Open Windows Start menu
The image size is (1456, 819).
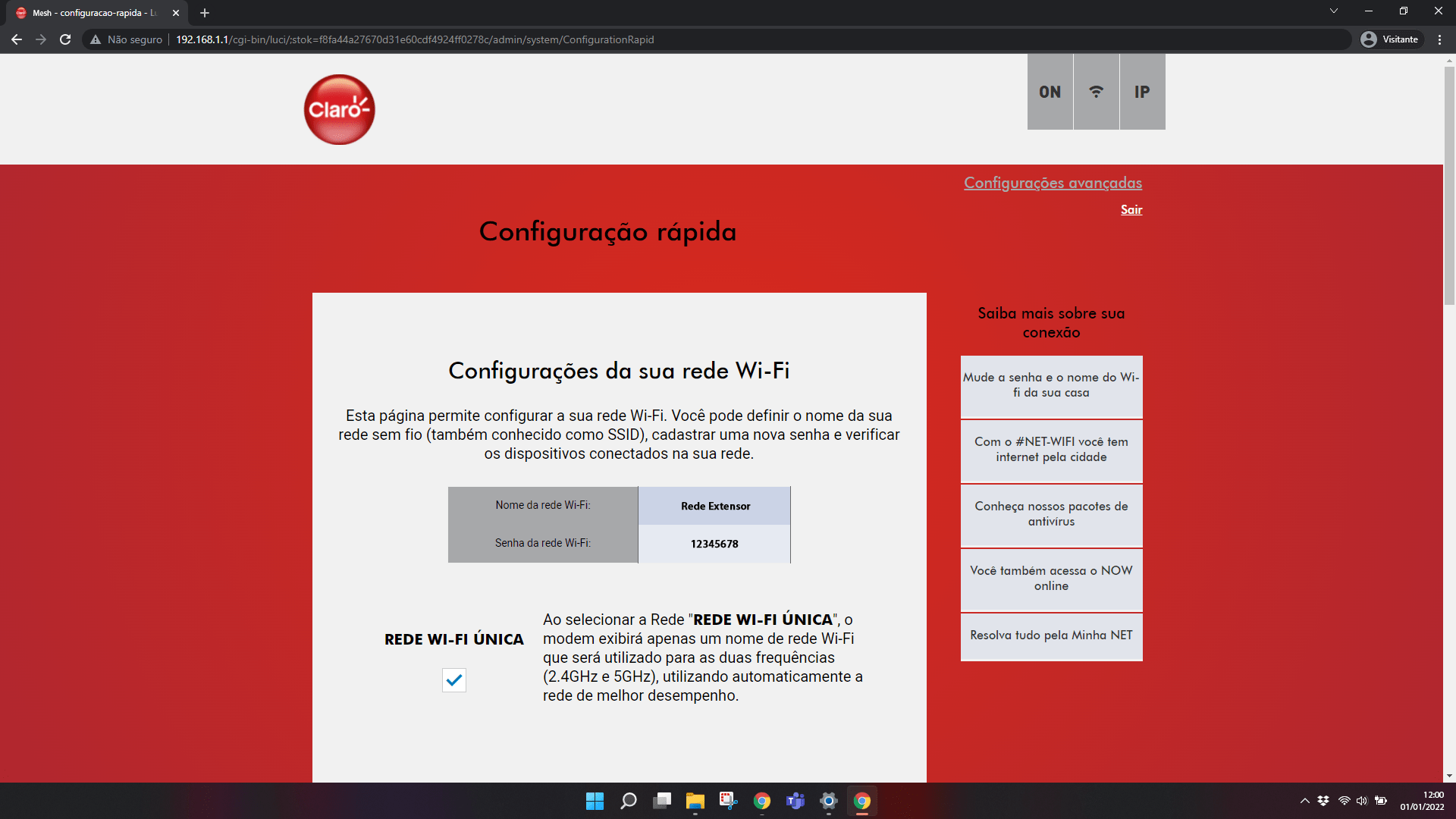point(595,801)
